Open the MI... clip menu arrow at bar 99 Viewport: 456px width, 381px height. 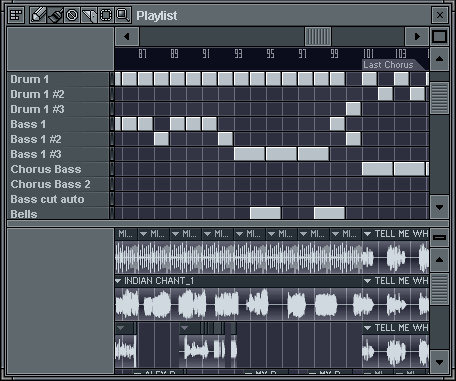pos(335,234)
